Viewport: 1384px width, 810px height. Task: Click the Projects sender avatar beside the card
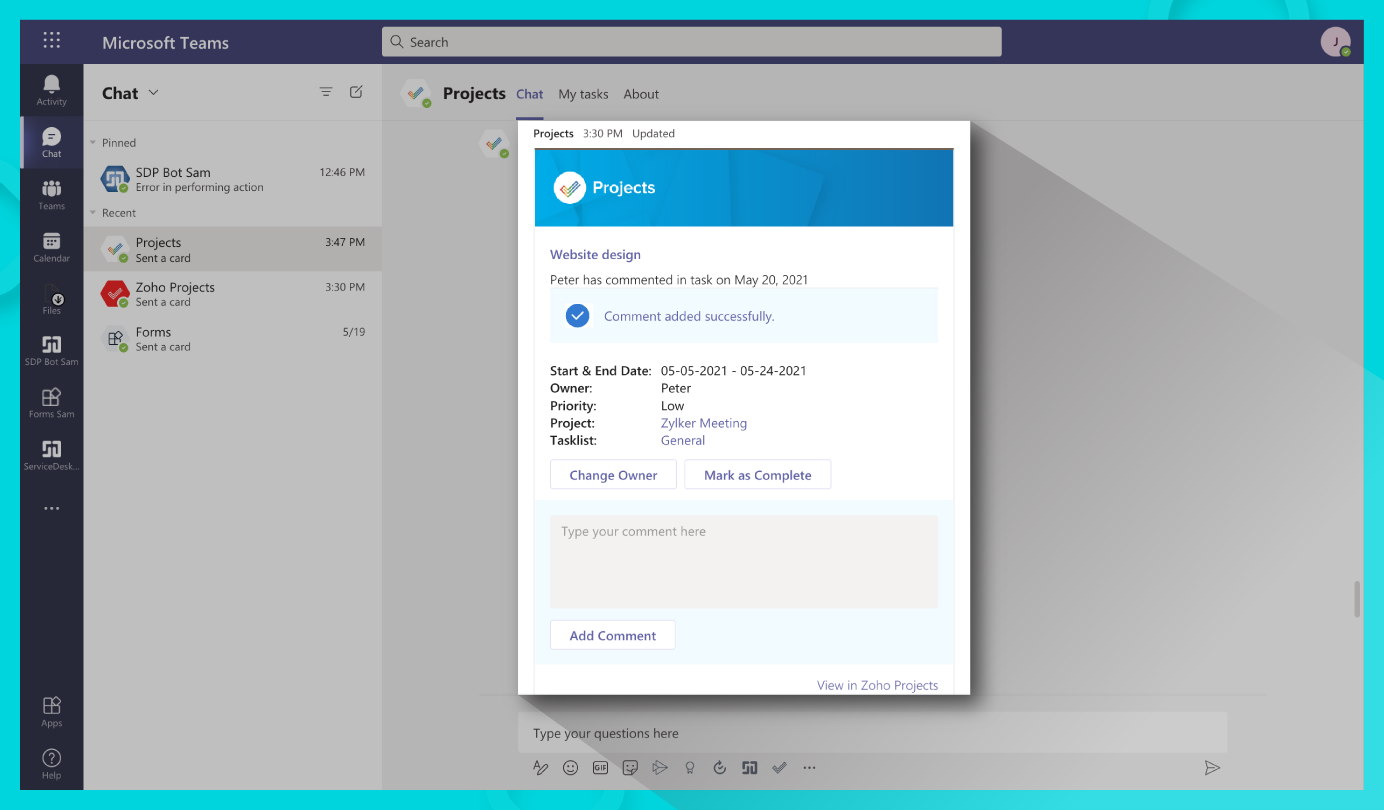tap(494, 144)
